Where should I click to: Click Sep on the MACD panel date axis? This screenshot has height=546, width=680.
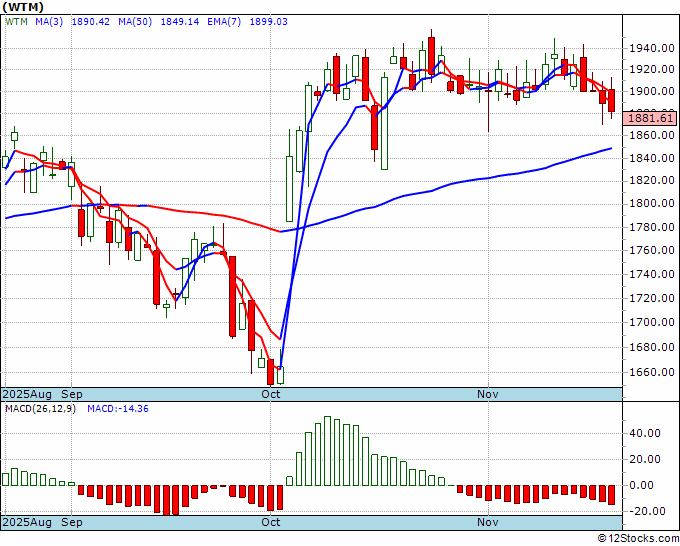point(72,522)
